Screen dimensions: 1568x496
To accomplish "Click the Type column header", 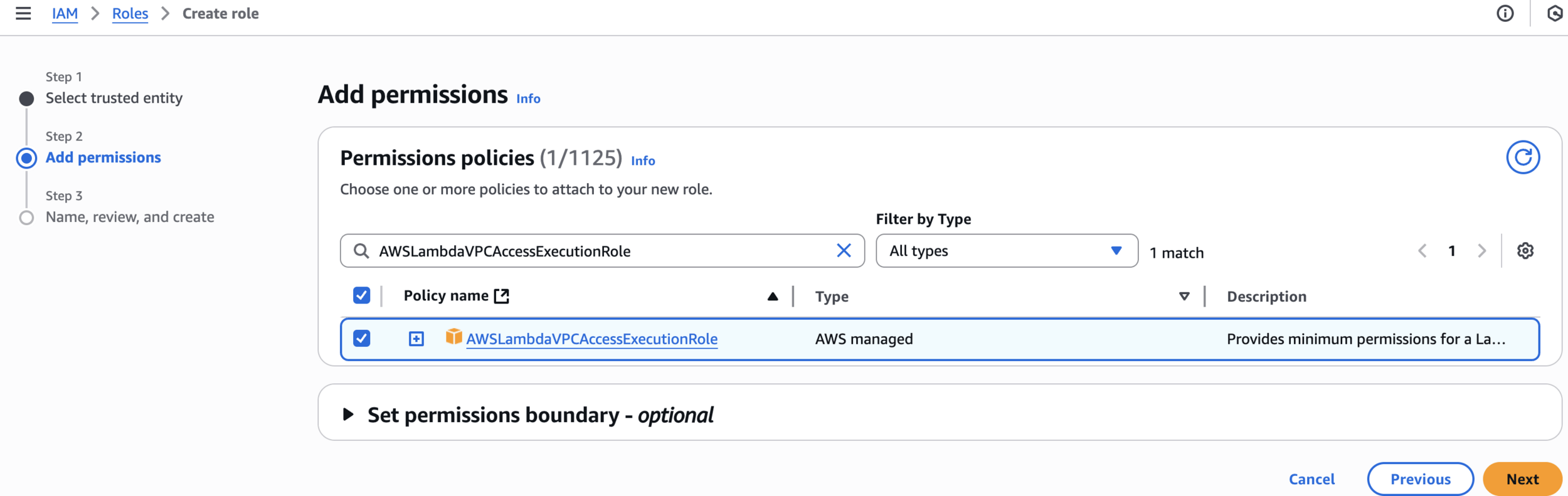I will click(x=832, y=297).
